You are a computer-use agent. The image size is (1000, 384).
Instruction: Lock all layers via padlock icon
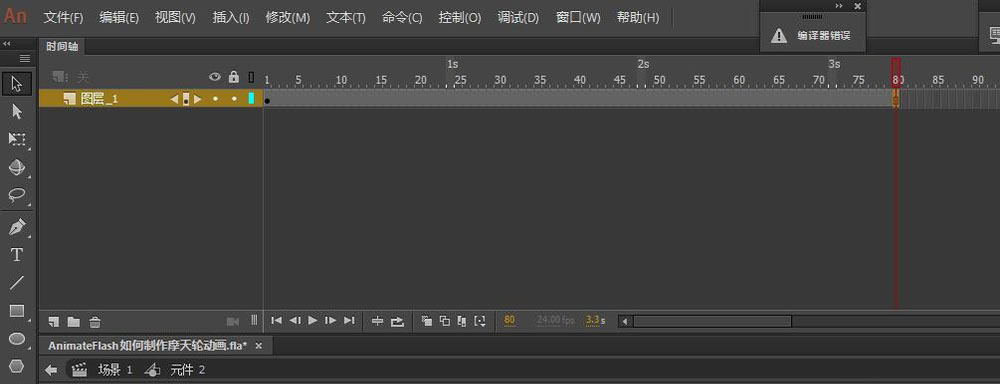[x=233, y=77]
